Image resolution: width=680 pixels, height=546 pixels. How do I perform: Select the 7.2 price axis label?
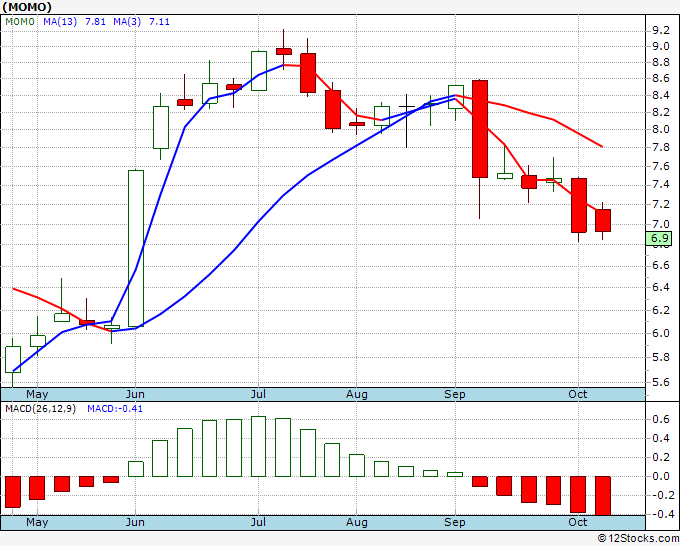661,204
